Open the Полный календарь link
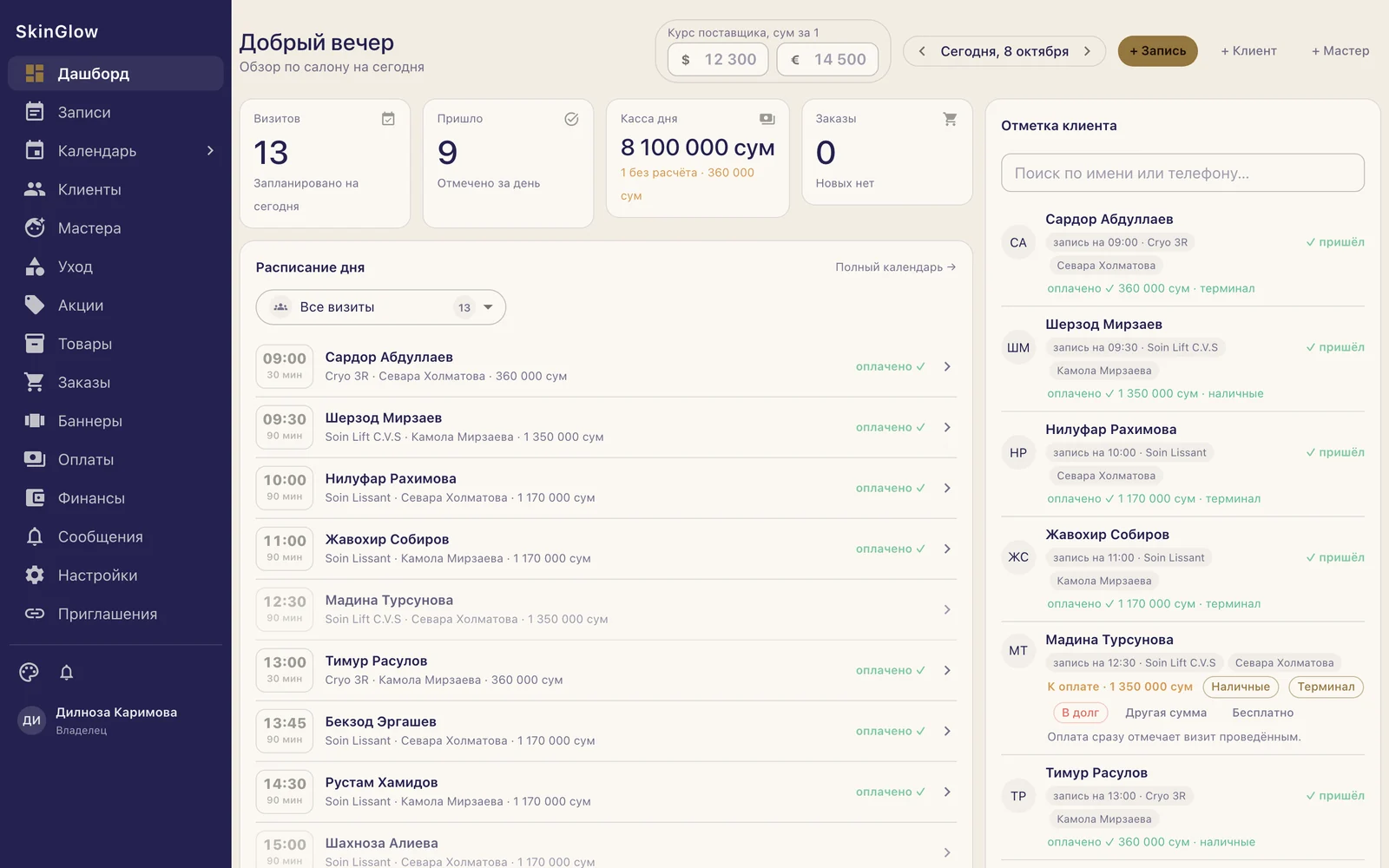This screenshot has height=868, width=1389. 895,267
